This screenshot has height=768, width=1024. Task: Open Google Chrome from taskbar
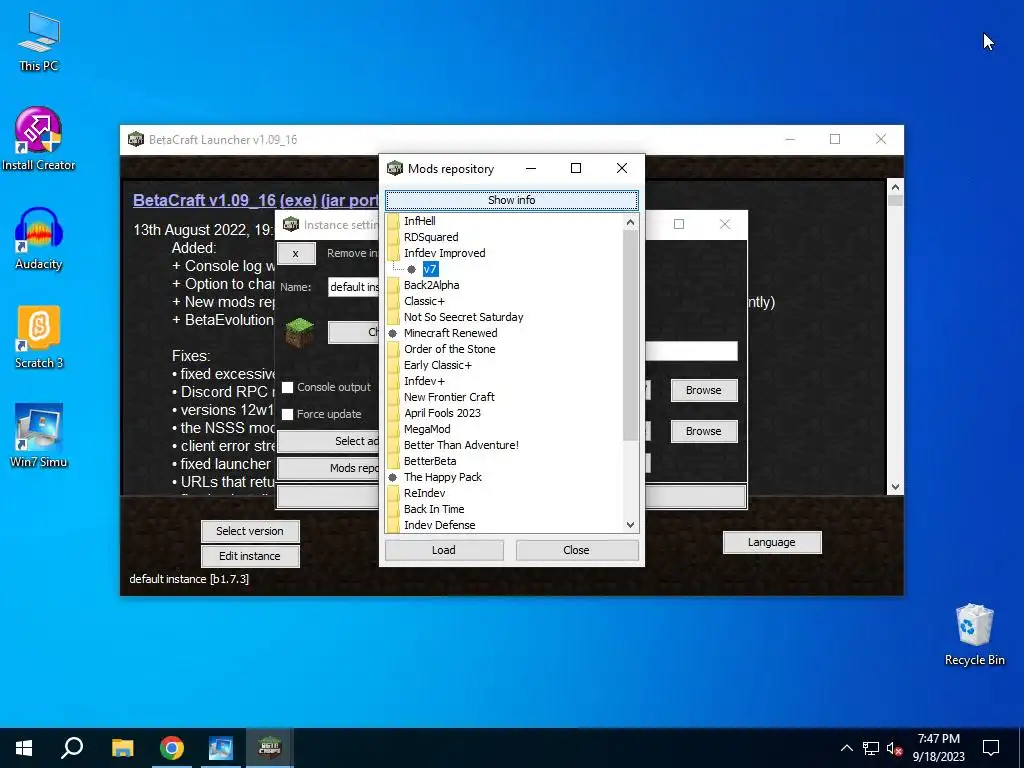[172, 748]
